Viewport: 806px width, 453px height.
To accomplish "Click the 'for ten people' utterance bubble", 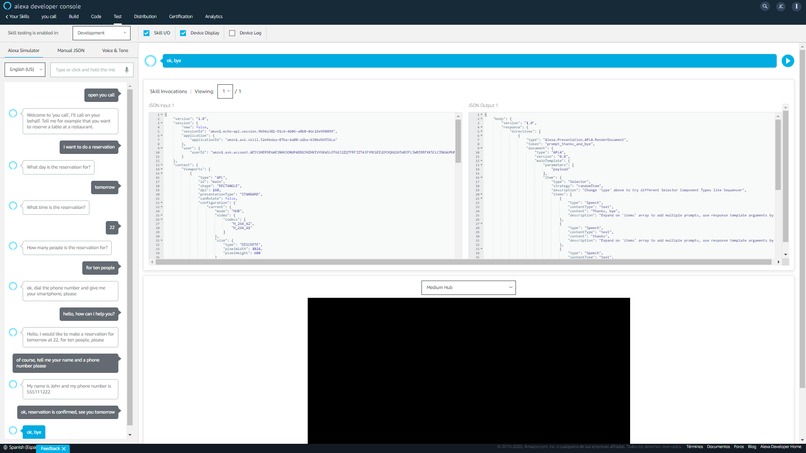I will (x=101, y=268).
